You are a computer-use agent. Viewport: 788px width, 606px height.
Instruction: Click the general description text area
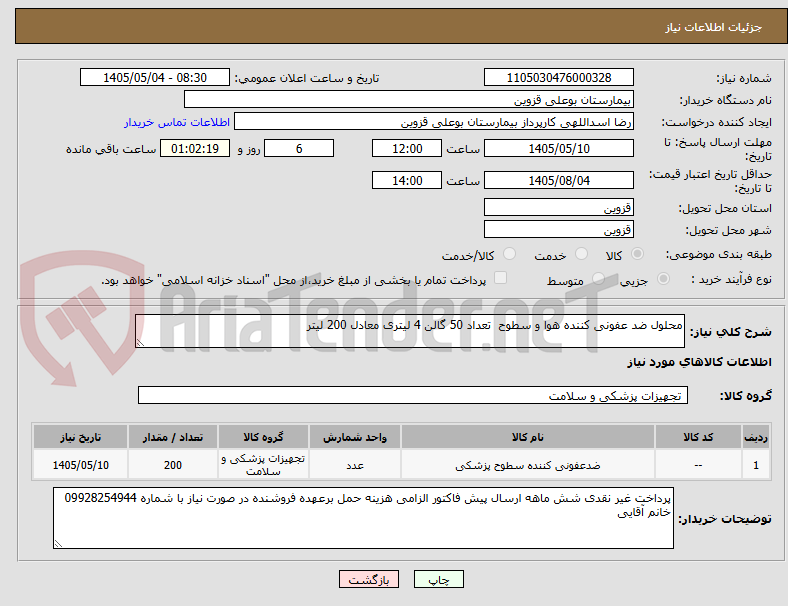pos(410,331)
